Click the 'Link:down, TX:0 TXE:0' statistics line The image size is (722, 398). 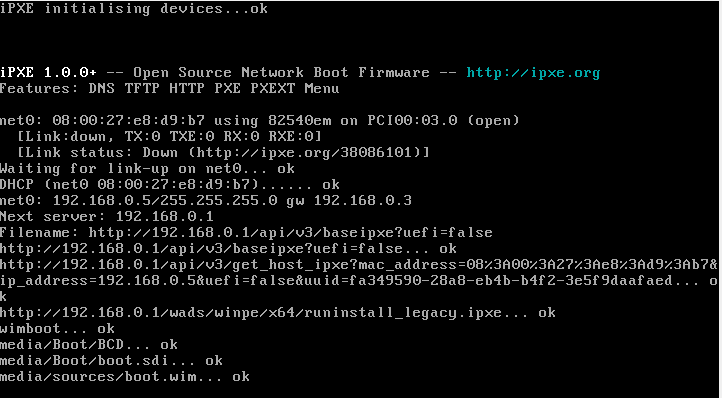(x=169, y=137)
